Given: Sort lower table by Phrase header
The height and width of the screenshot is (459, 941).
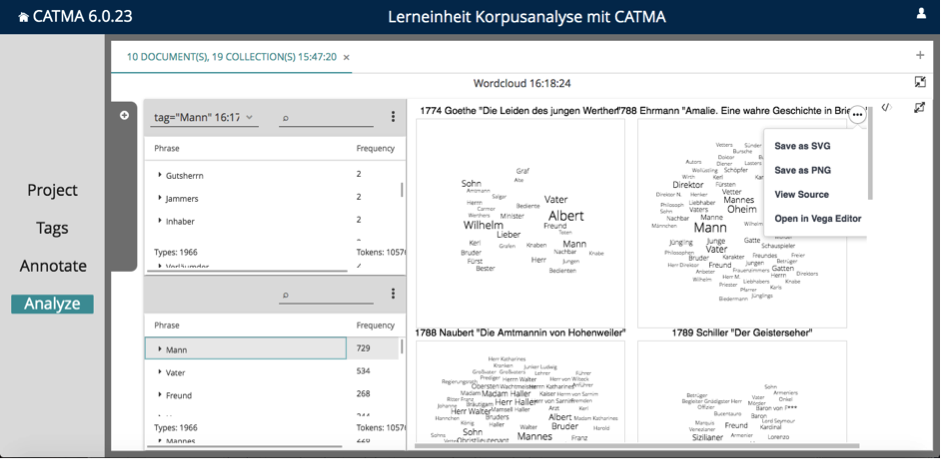Looking at the screenshot, I should pos(167,325).
